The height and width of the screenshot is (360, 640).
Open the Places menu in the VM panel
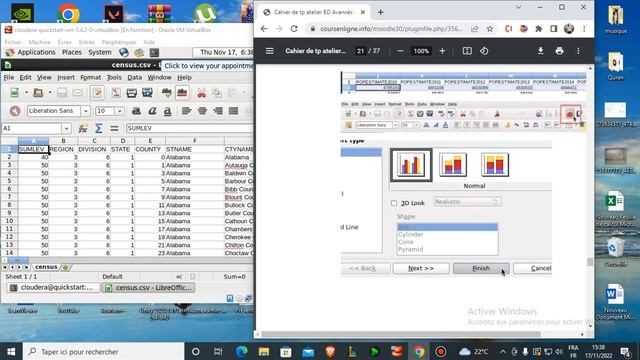(x=71, y=52)
